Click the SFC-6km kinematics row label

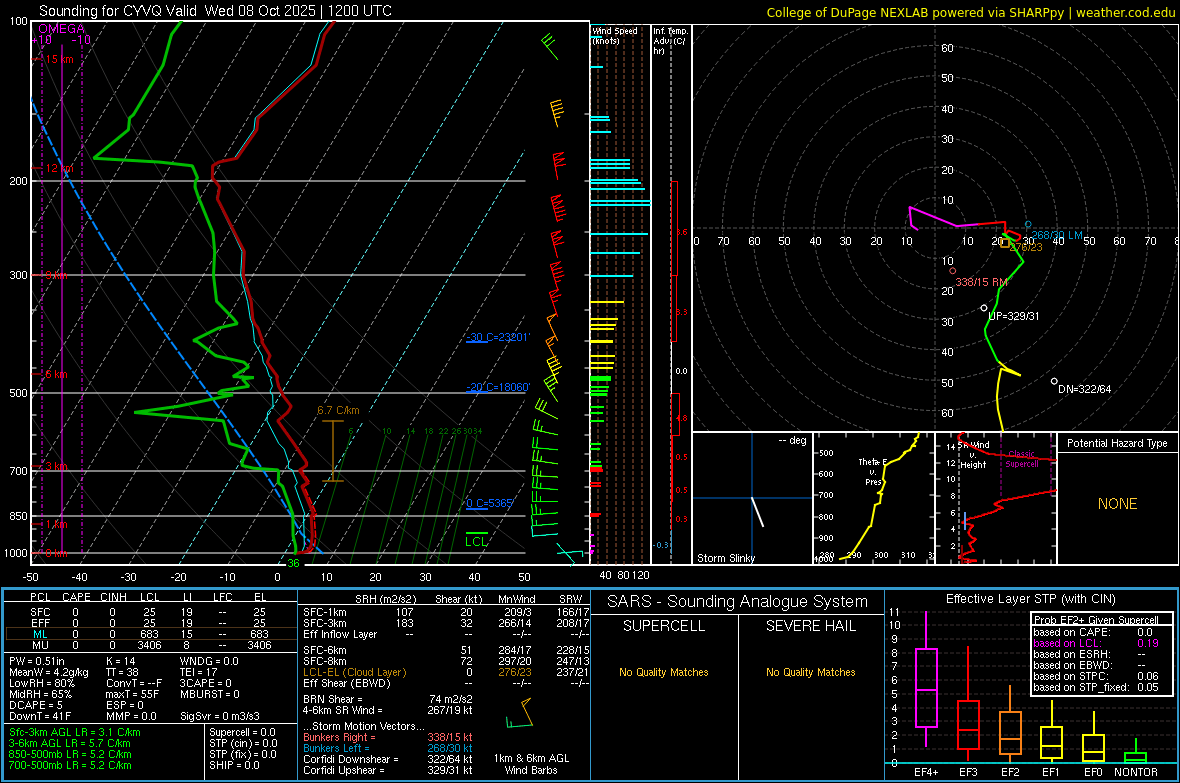pos(325,650)
